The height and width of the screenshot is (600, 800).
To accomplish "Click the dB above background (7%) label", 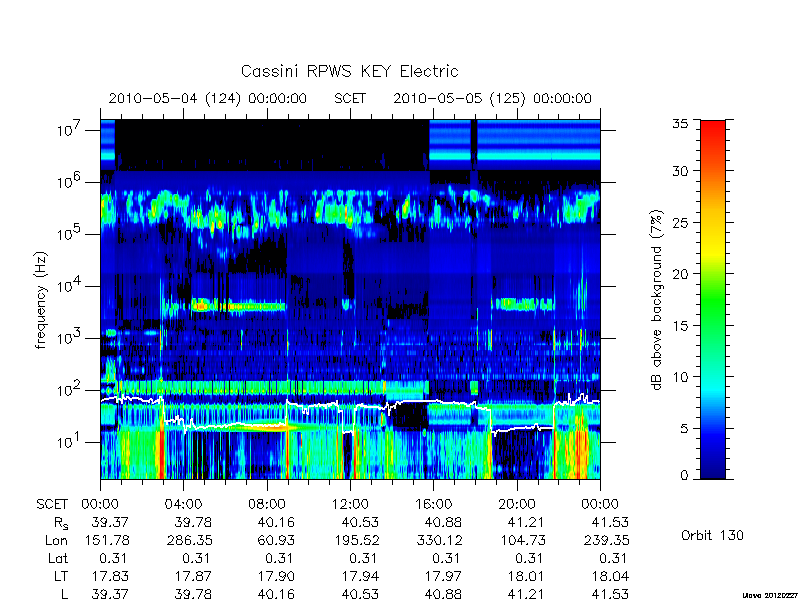I will (x=657, y=300).
